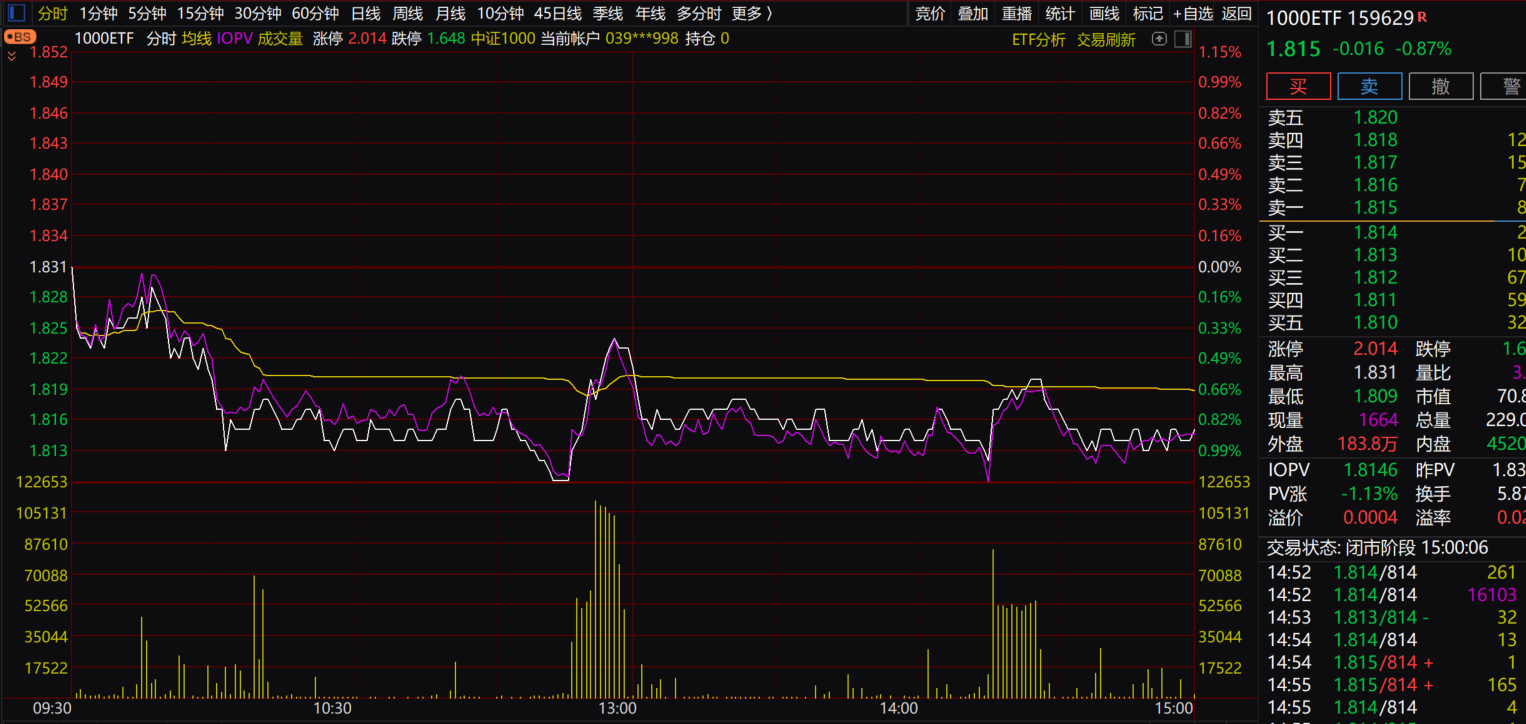The width and height of the screenshot is (1526, 724).
Task: Click the orange BS signal badge
Action: pyautogui.click(x=19, y=37)
